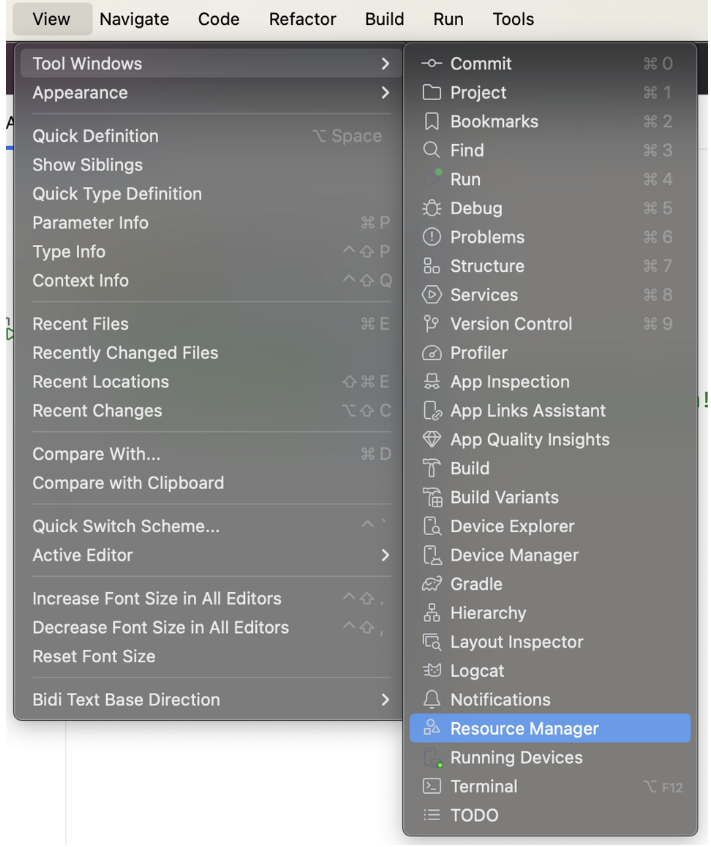
Task: Open the Device Manager tool window
Action: pos(514,555)
